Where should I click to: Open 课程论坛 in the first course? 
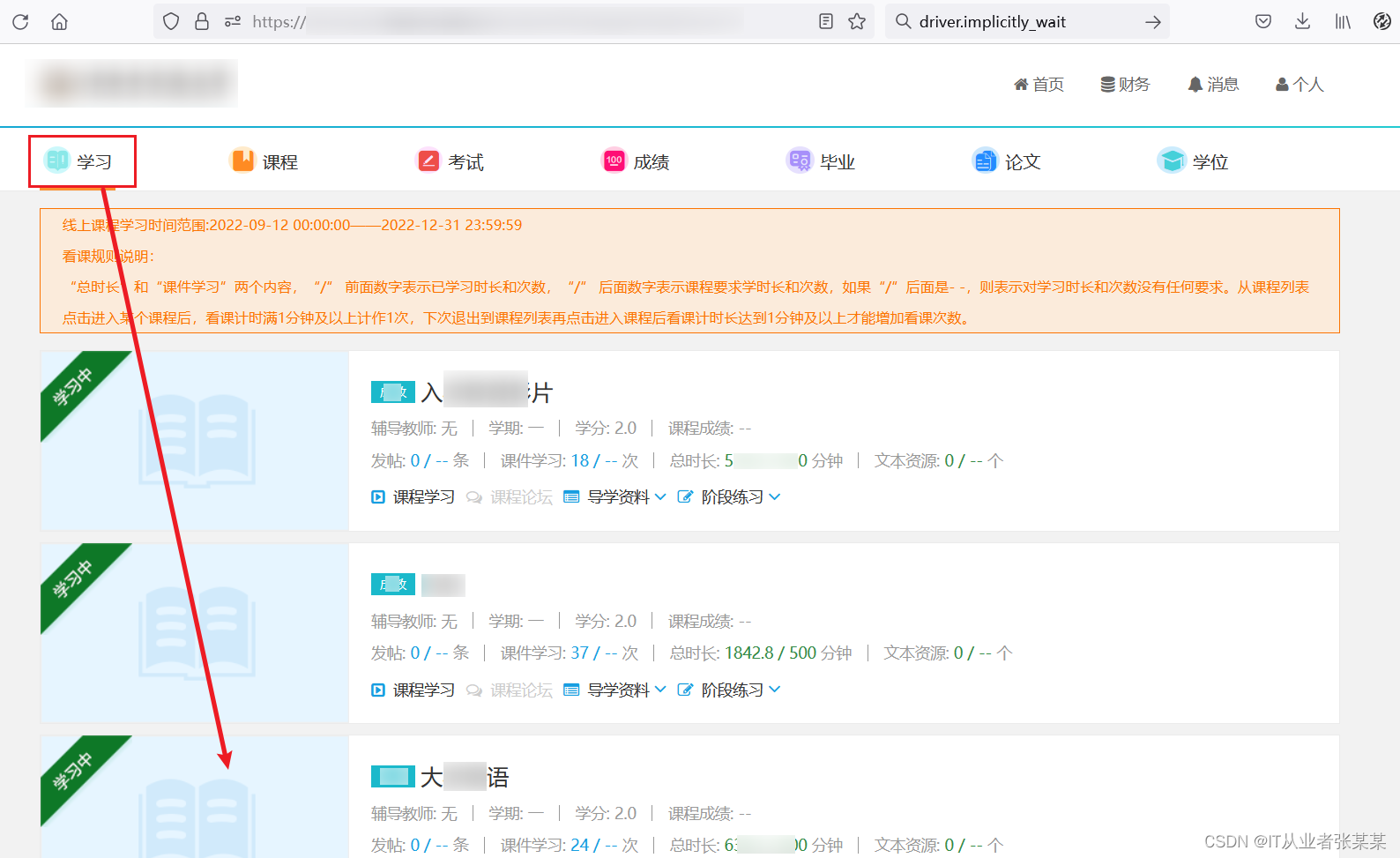coord(510,497)
